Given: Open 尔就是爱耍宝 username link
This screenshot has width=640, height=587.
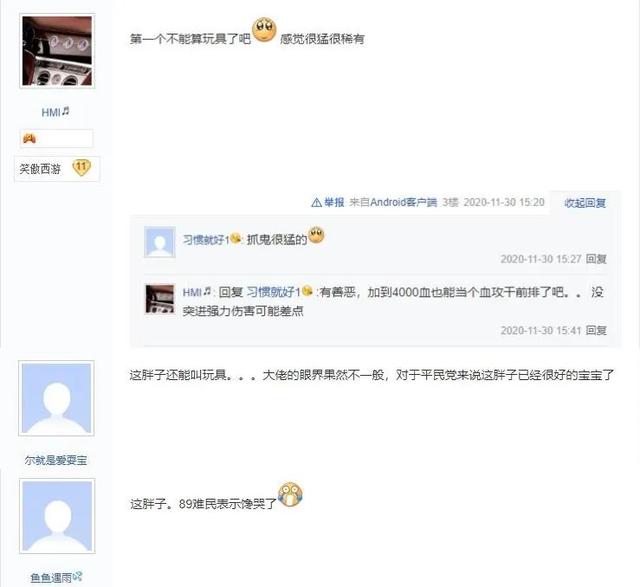Looking at the screenshot, I should 56,460.
